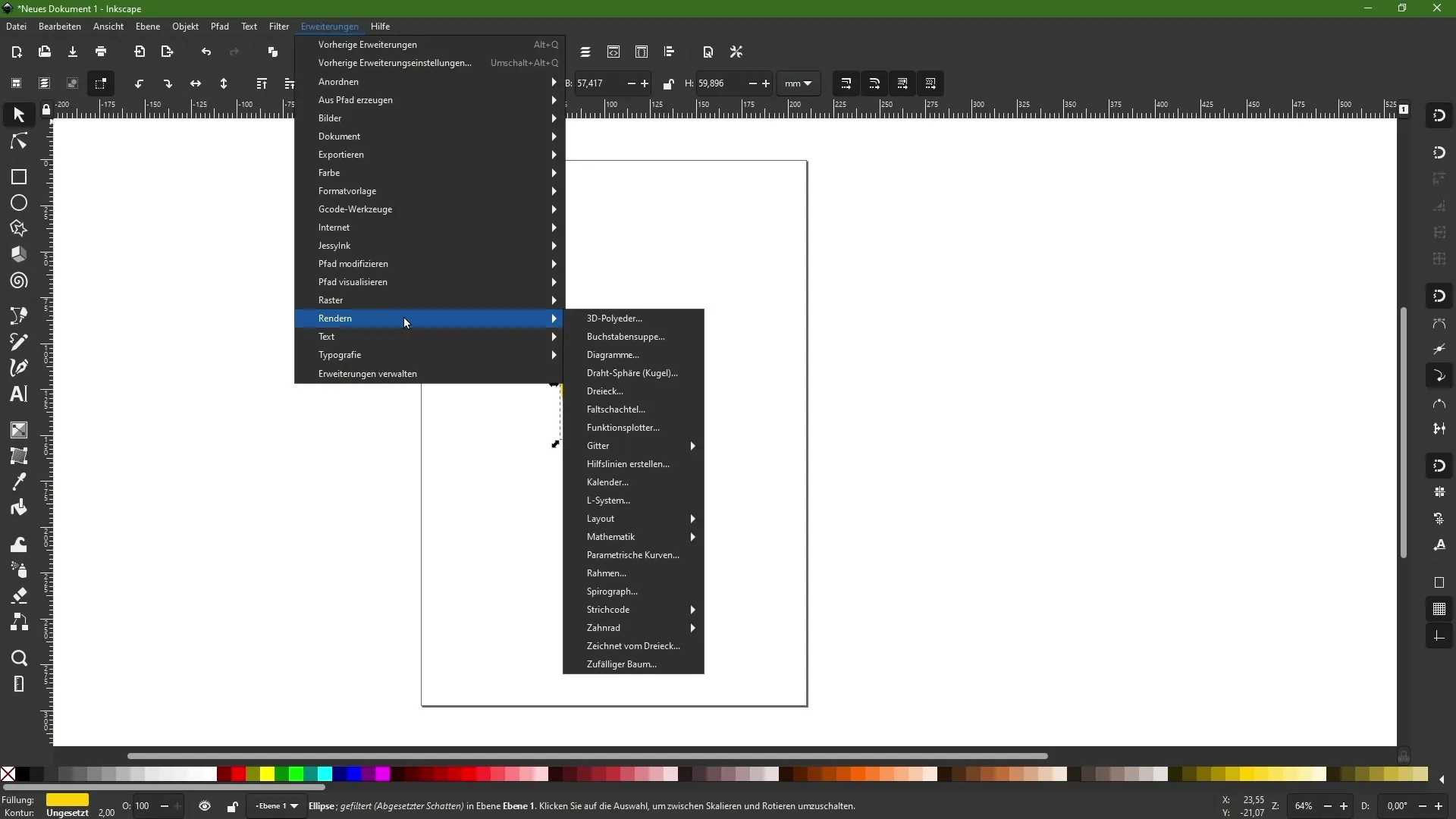The image size is (1456, 819).
Task: Select the Calligraphy tool
Action: (19, 368)
